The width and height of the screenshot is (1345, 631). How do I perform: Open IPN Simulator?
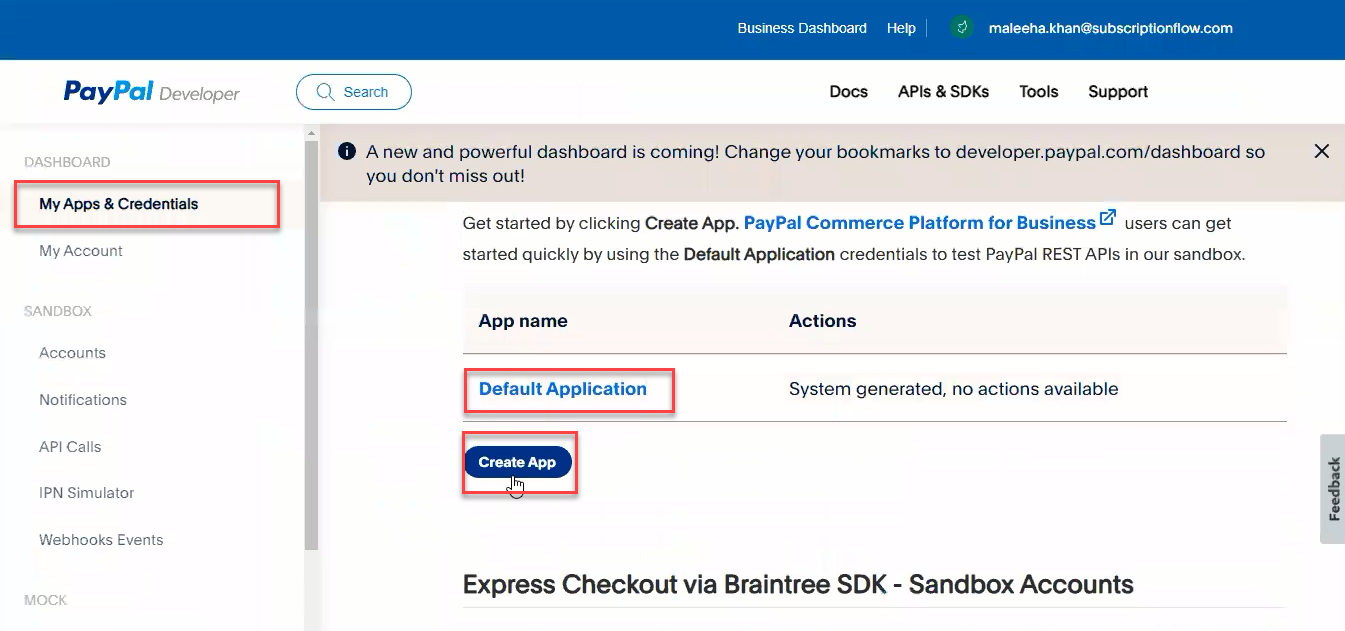point(87,493)
